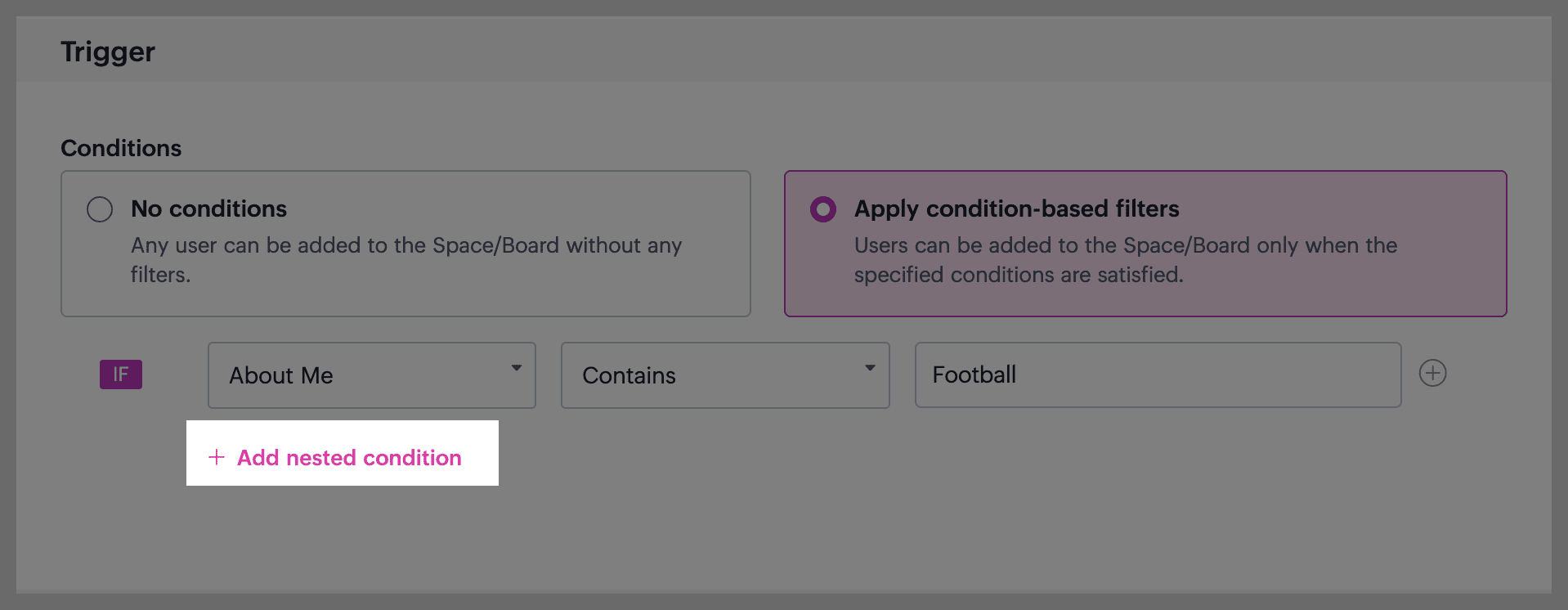Click the Apply condition-based filters title
This screenshot has height=610, width=1568.
[1016, 209]
